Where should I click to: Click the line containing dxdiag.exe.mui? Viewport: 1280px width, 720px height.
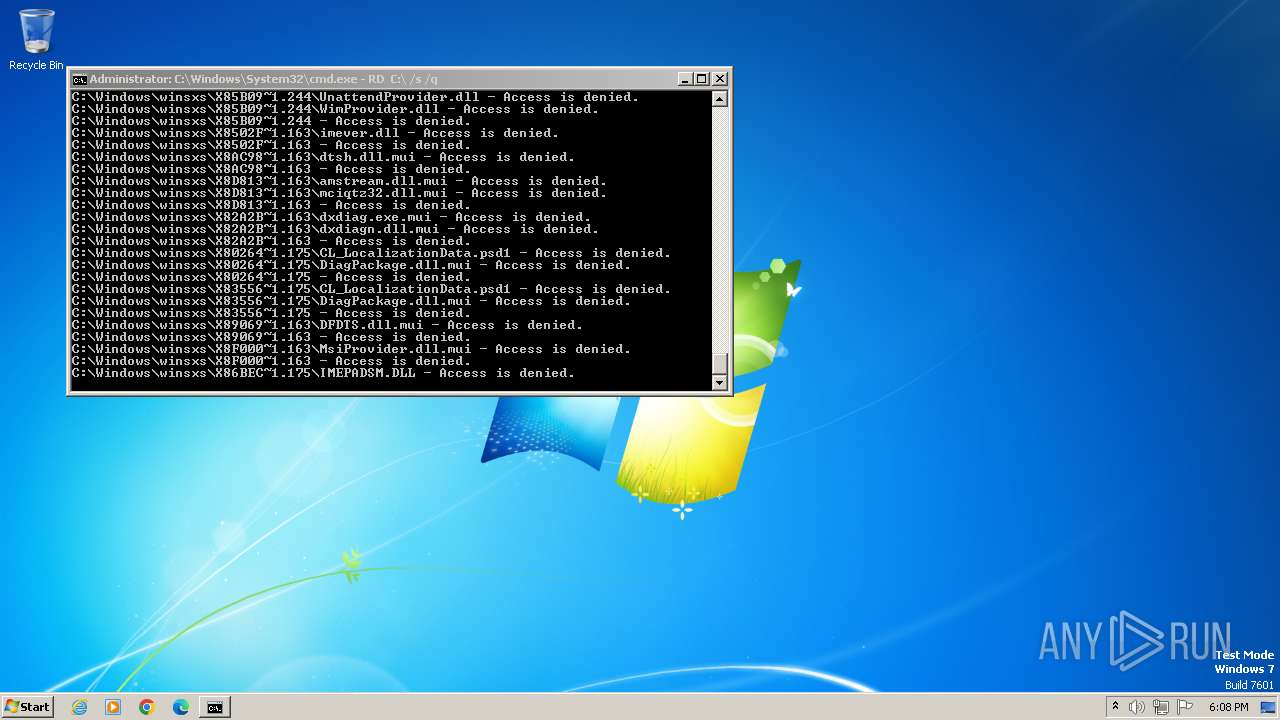coord(331,217)
